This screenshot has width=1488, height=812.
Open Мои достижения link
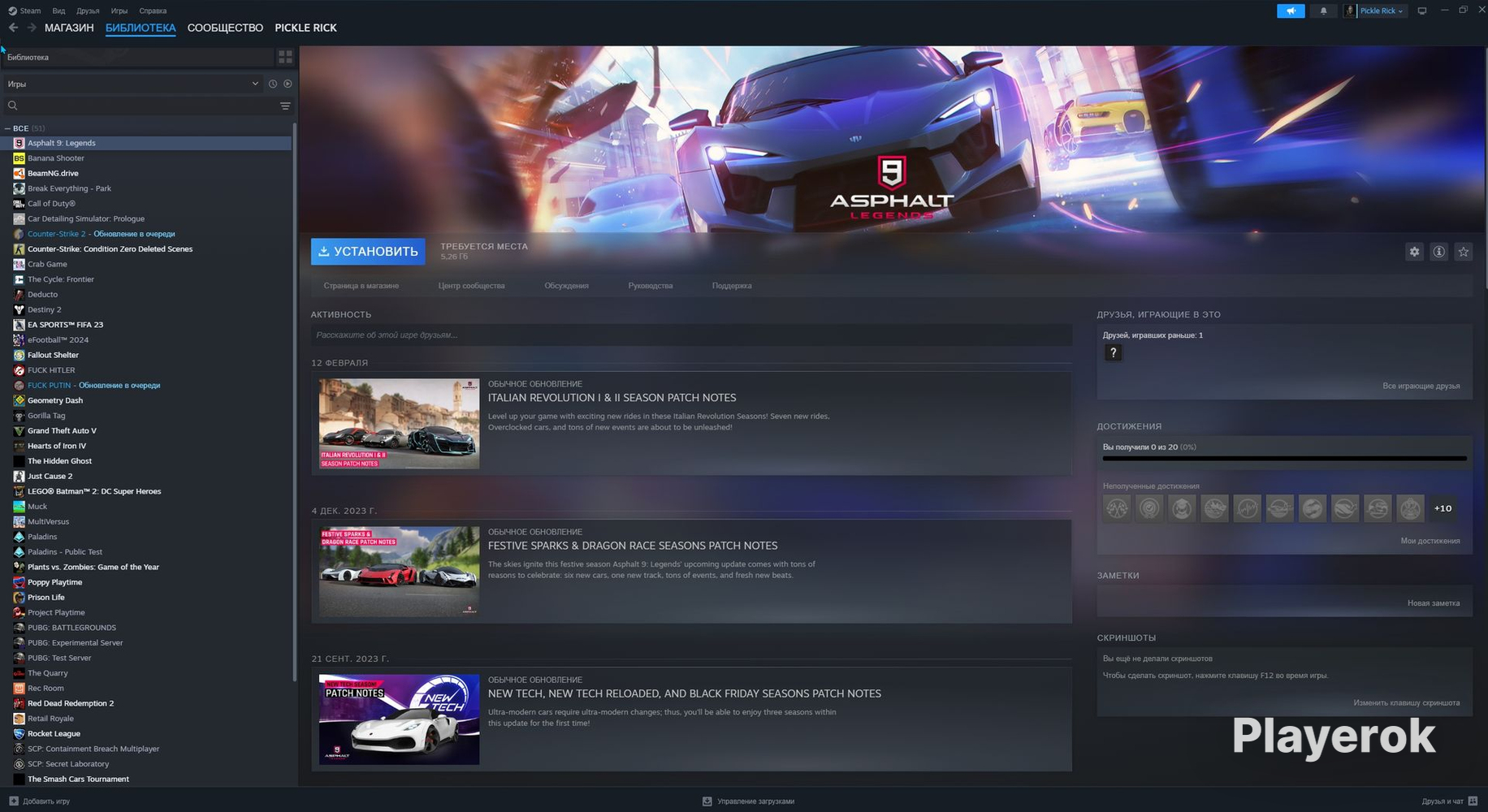coord(1430,541)
